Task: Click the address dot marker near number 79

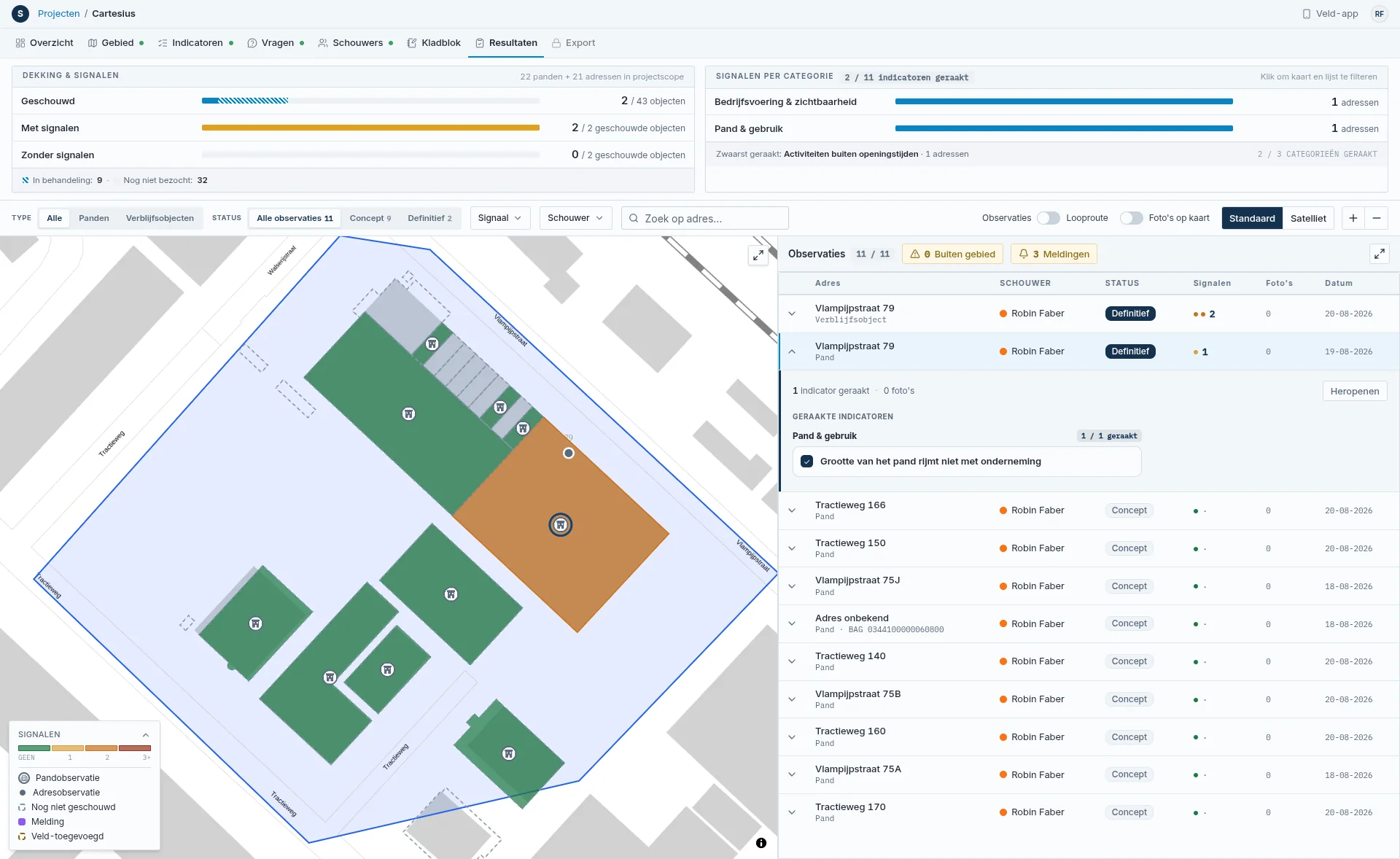Action: tap(569, 453)
